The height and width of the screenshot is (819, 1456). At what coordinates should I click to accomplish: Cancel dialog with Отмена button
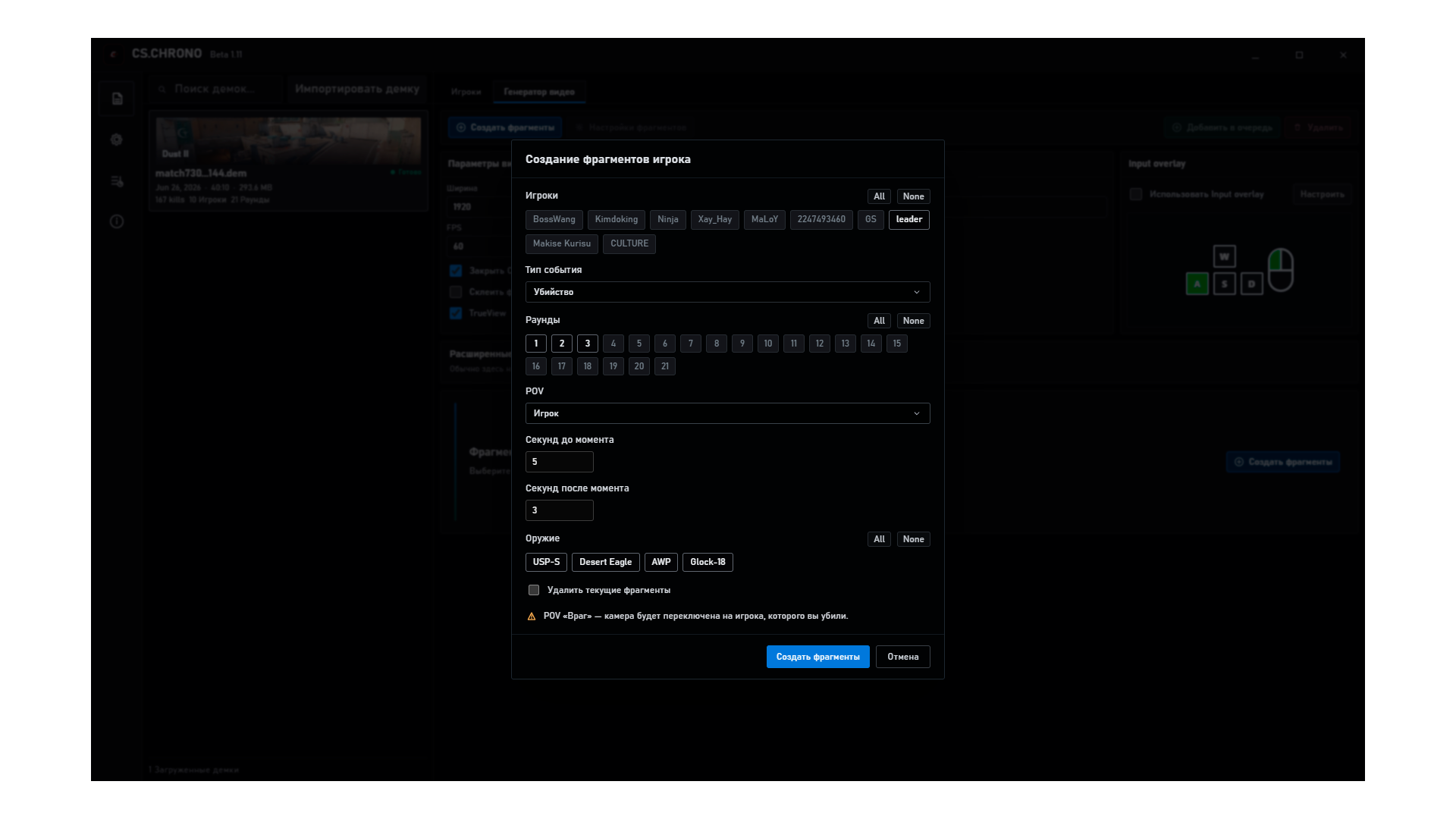click(x=902, y=657)
